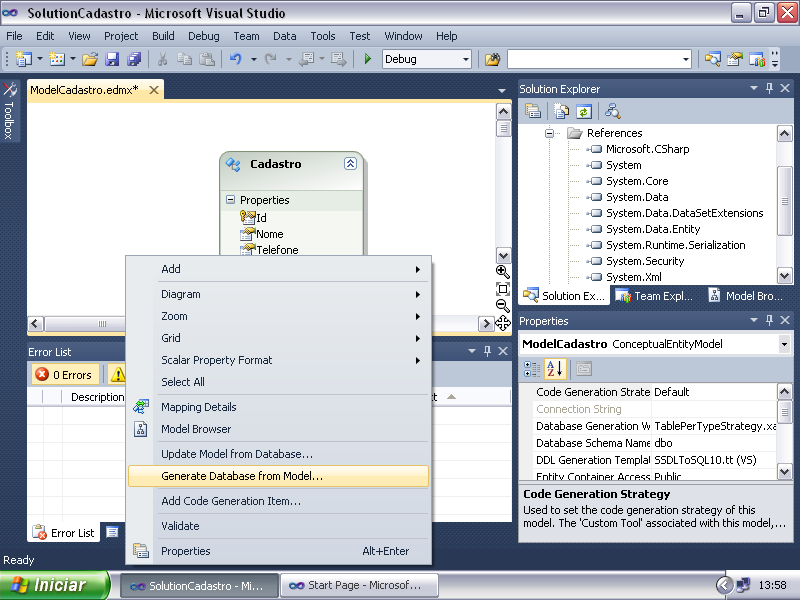Click Solution Explorer Refresh icon
The height and width of the screenshot is (600, 800).
(584, 111)
